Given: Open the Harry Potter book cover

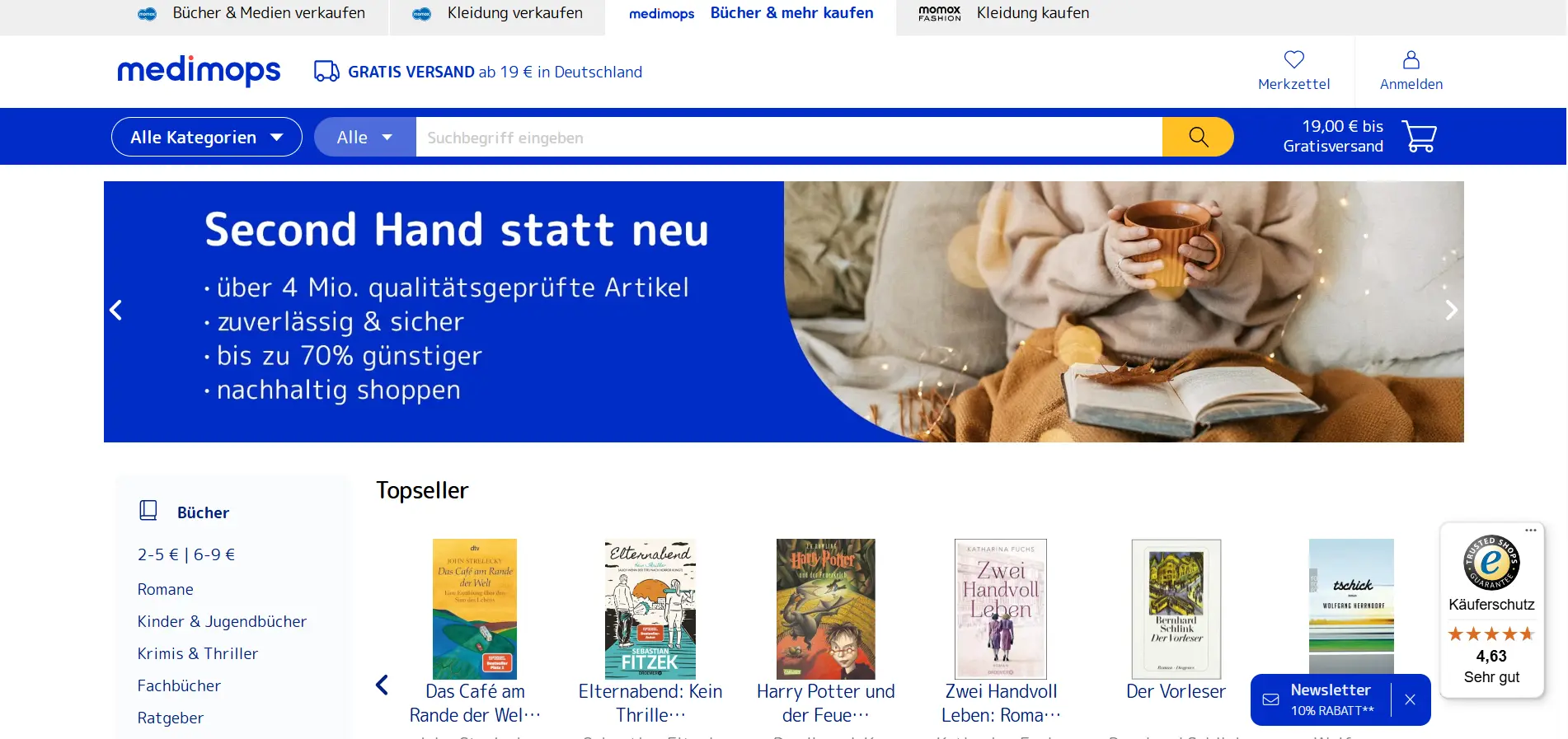Looking at the screenshot, I should click(826, 609).
